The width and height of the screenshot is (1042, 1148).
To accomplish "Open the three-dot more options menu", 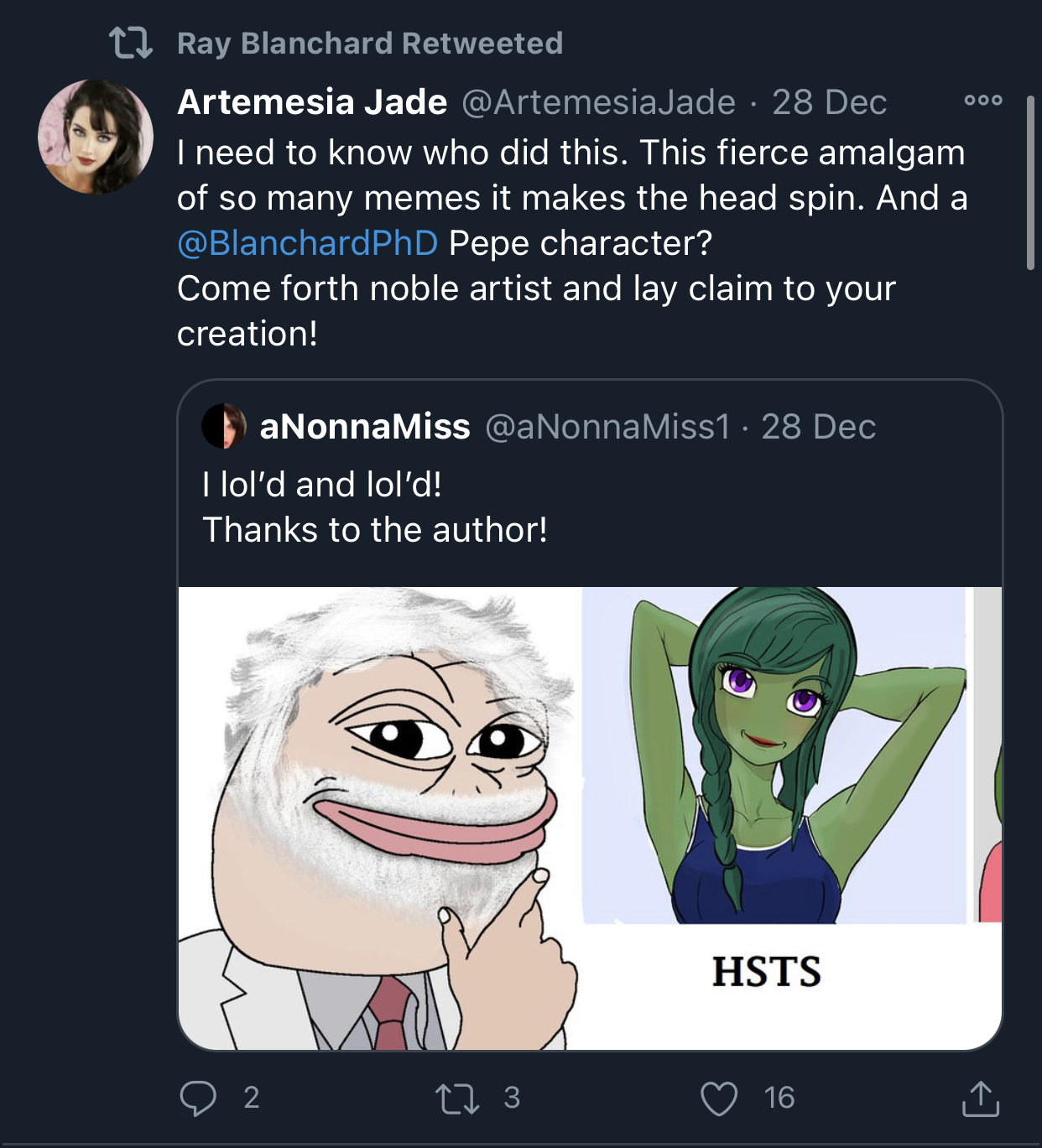I will tap(982, 101).
